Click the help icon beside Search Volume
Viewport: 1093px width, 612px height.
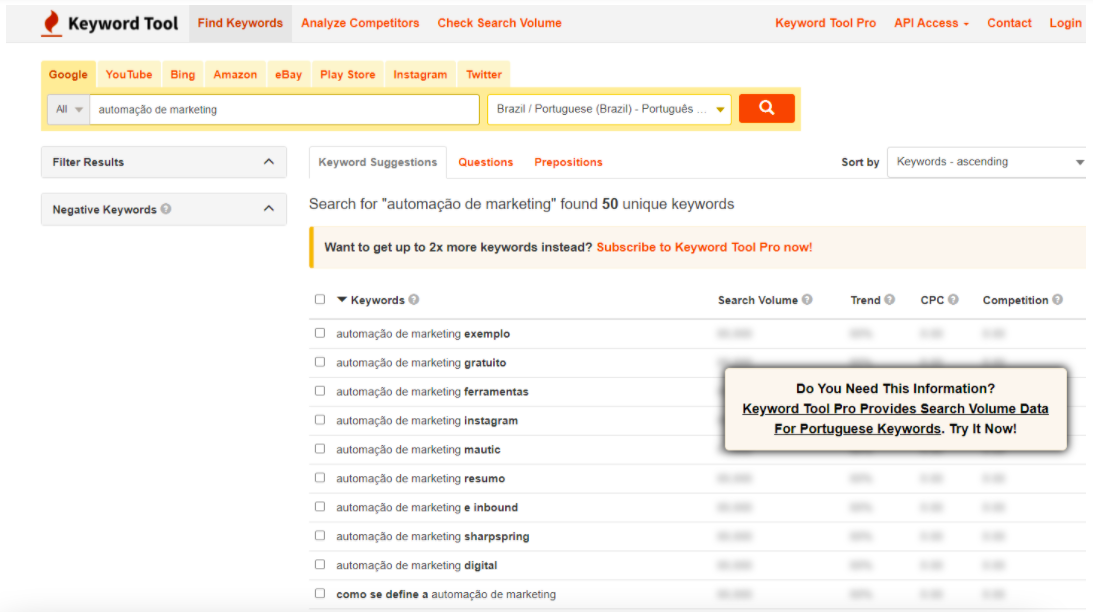(x=807, y=300)
